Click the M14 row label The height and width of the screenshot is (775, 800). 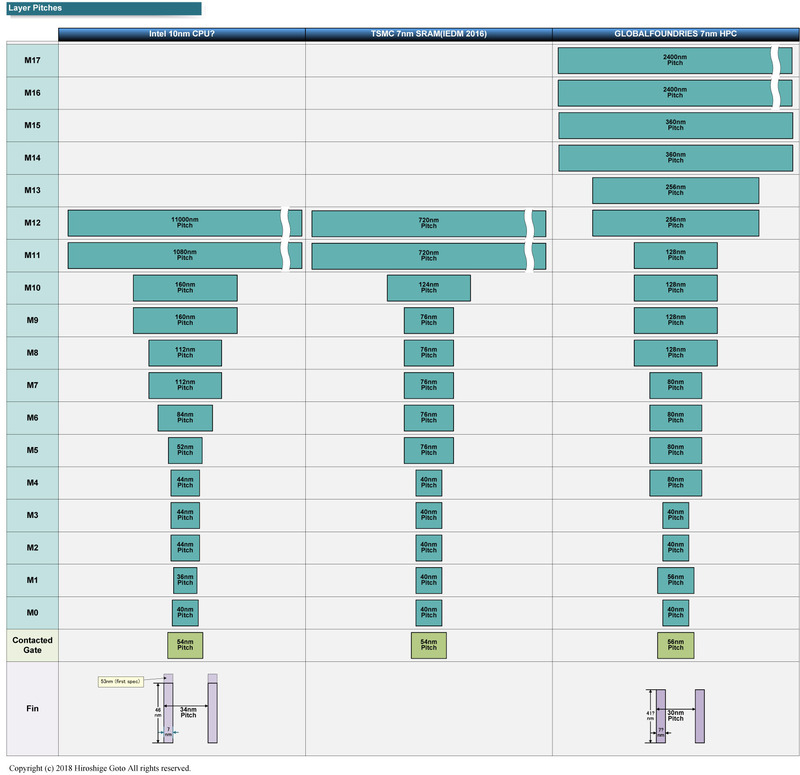pos(32,158)
